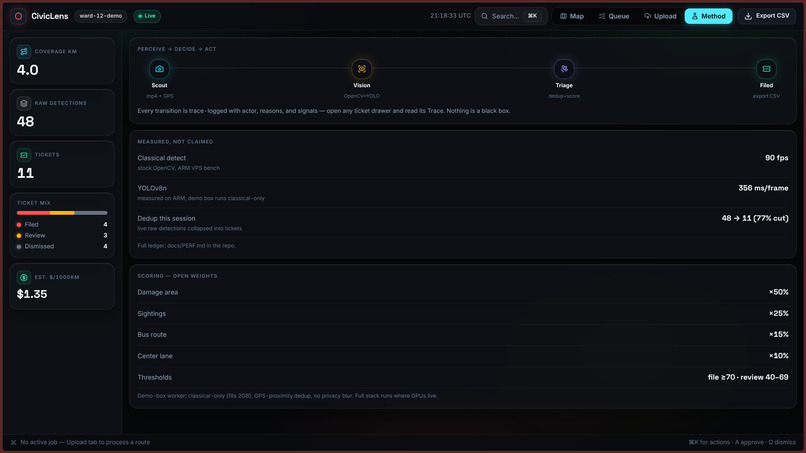The image size is (806, 453).
Task: Click the 356 ms/frame value
Action: (763, 188)
